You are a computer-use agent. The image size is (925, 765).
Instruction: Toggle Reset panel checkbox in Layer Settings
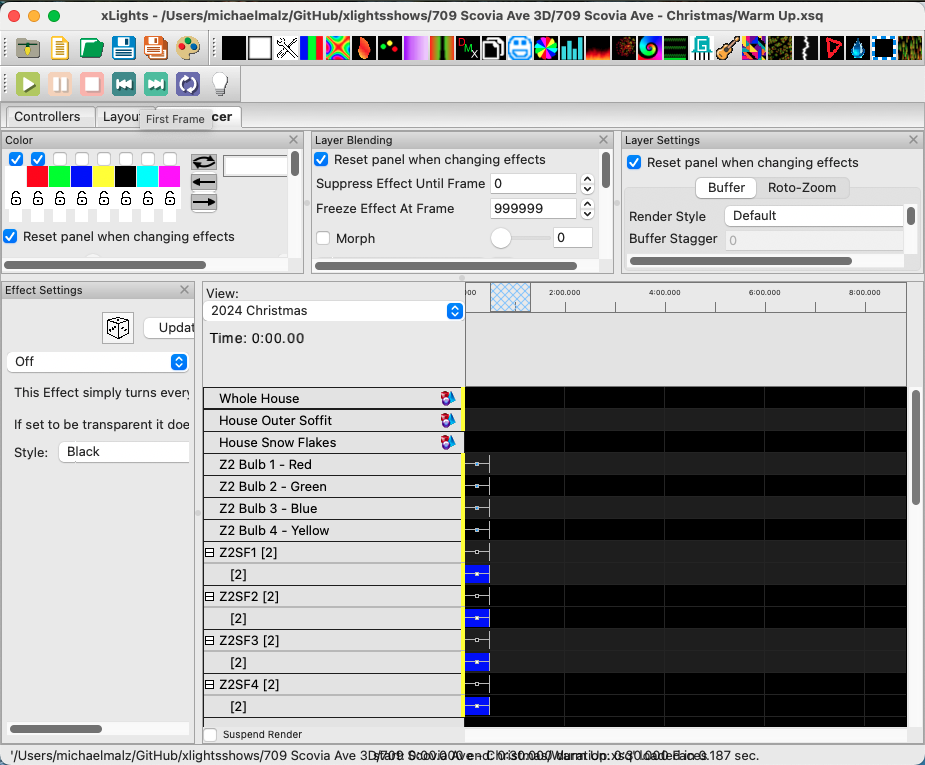tap(634, 162)
